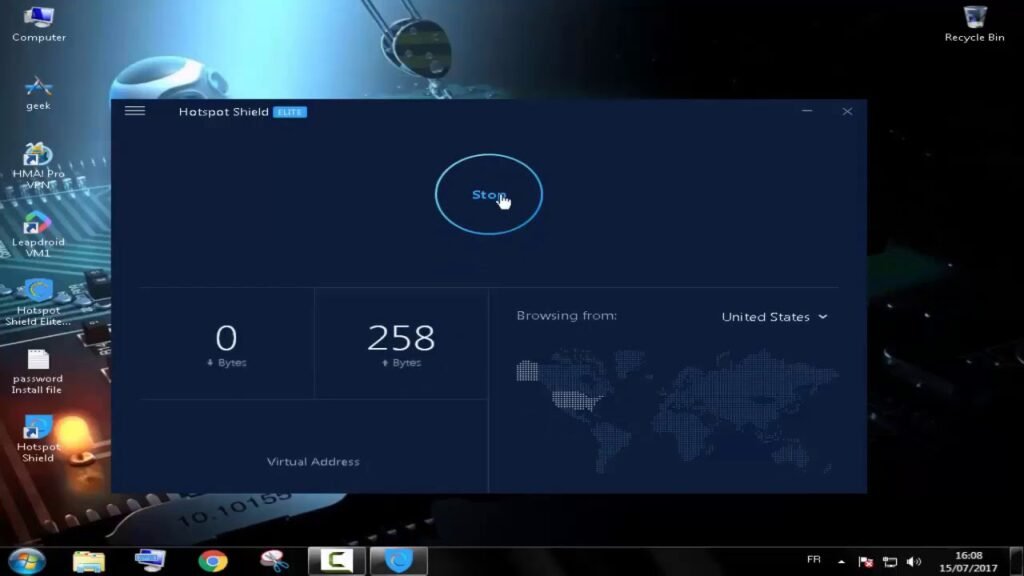Click the Show desktop strip
The height and width of the screenshot is (576, 1024).
pos(1017,561)
